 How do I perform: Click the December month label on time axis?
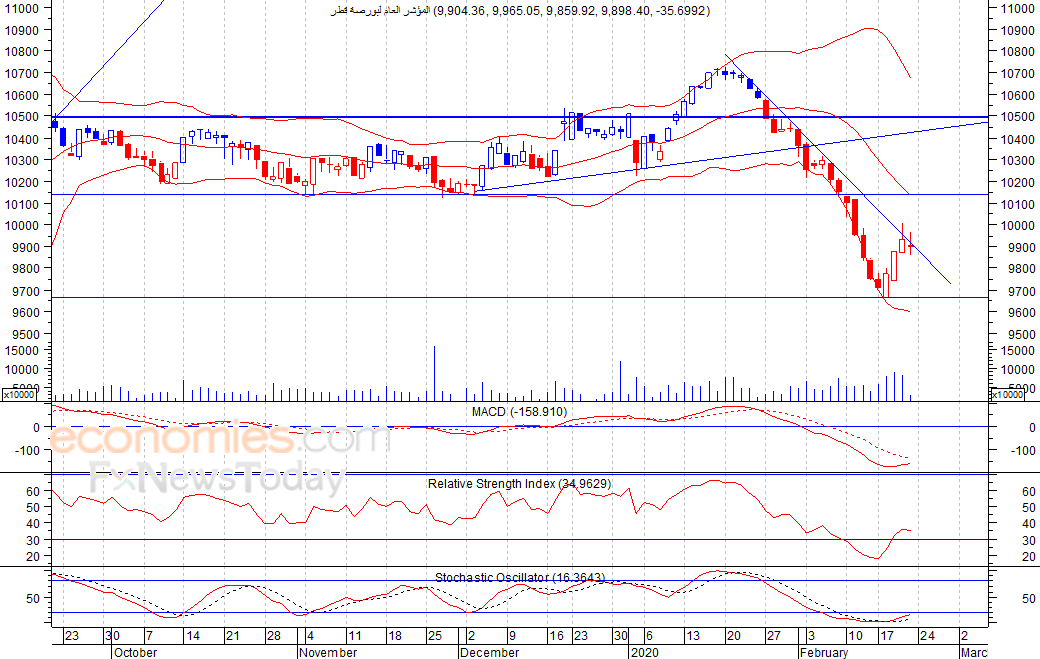click(x=489, y=652)
